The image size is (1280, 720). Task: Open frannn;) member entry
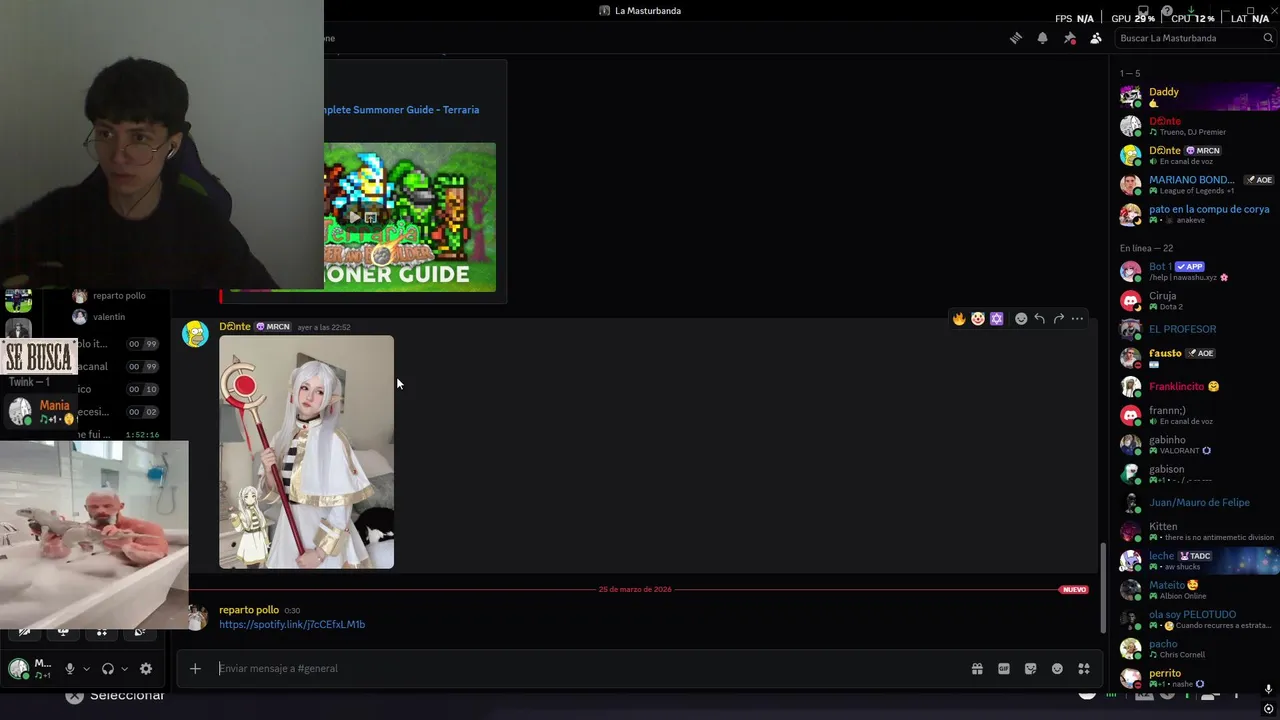click(x=1195, y=415)
